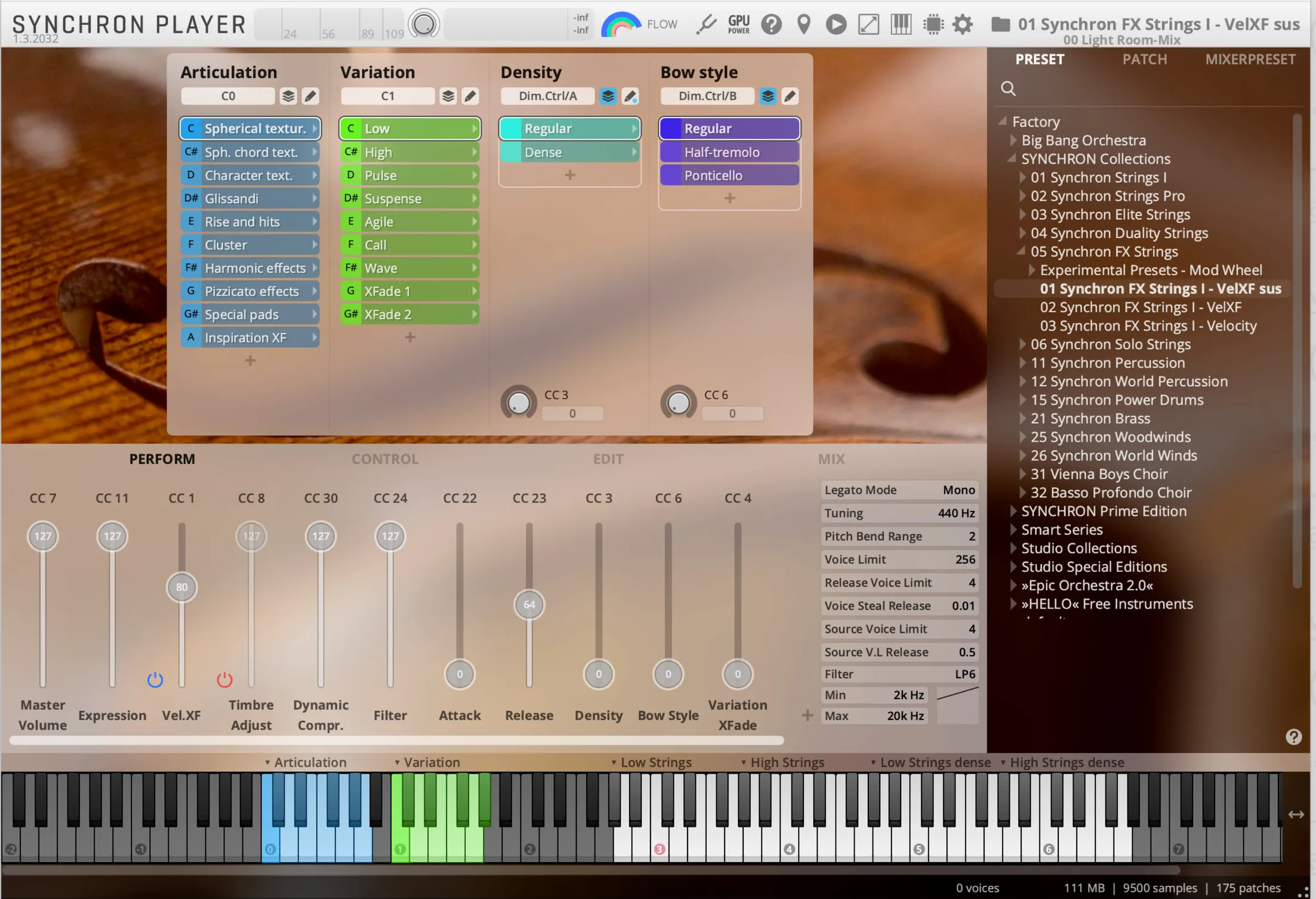Toggle the blue power button under Vel.XF

[x=155, y=679]
